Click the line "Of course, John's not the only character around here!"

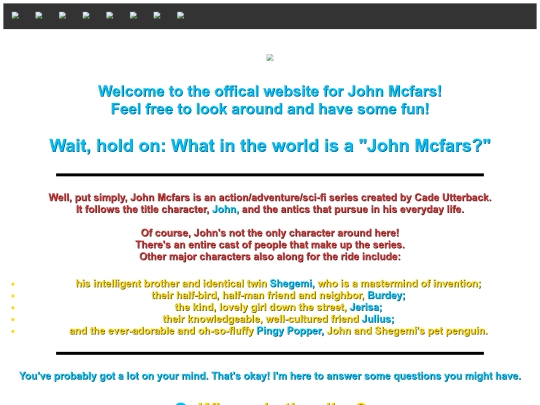coord(270,233)
